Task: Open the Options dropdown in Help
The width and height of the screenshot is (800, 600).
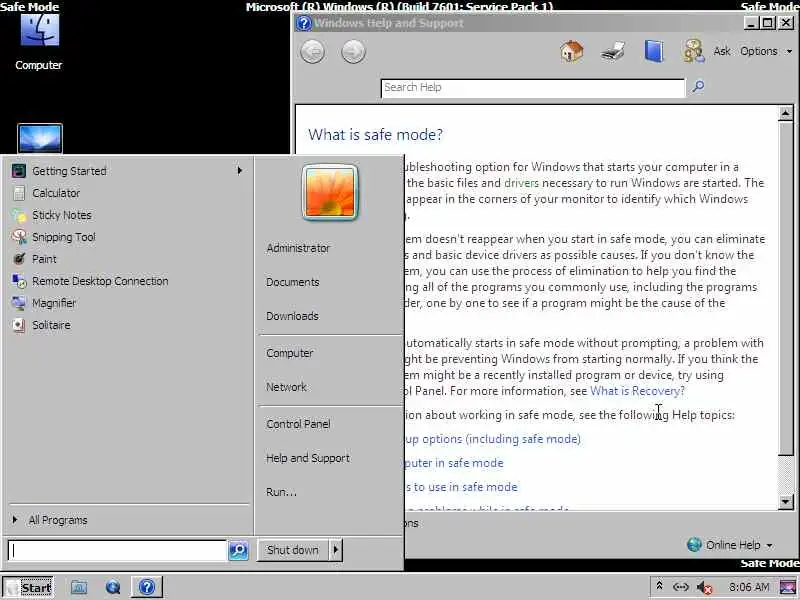Action: point(766,51)
